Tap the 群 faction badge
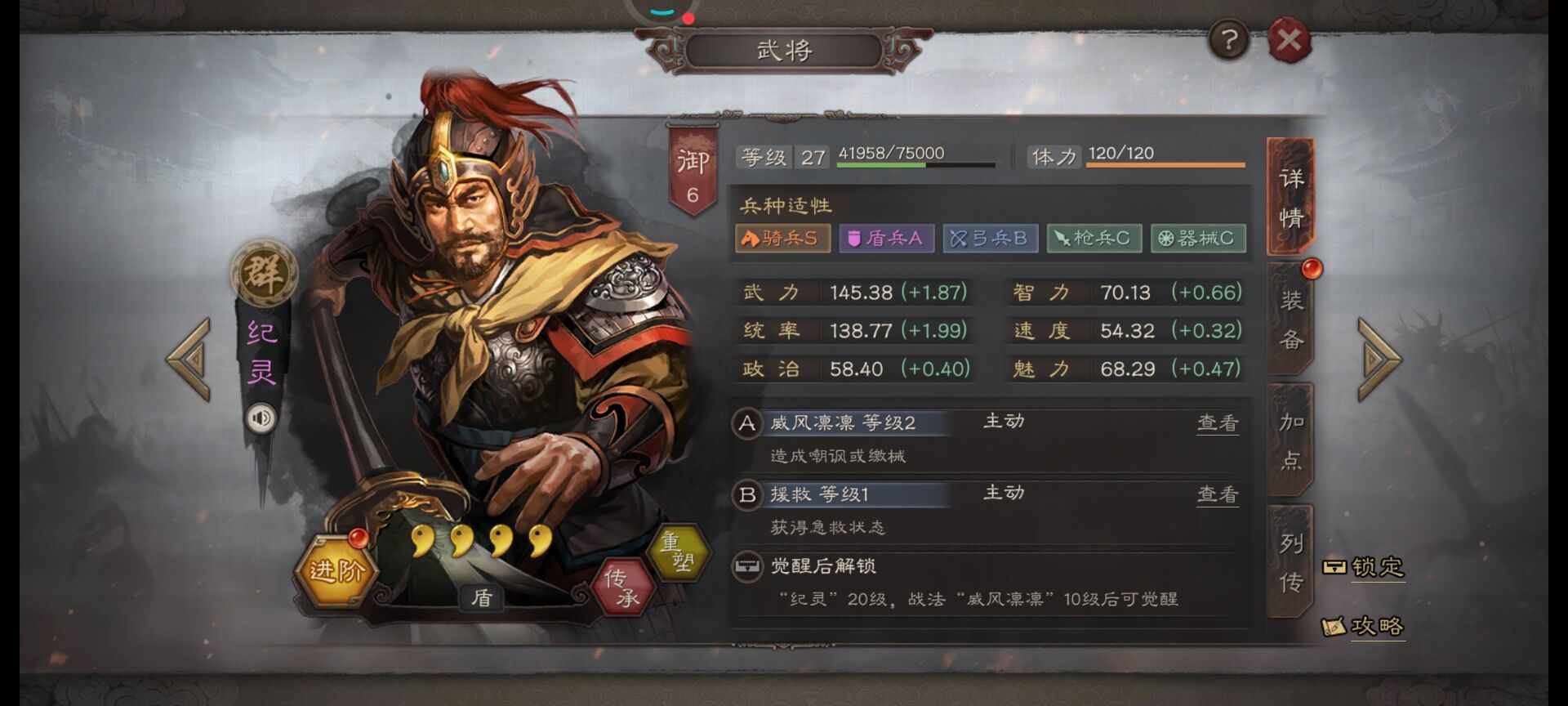The height and width of the screenshot is (706, 1568). point(263,273)
